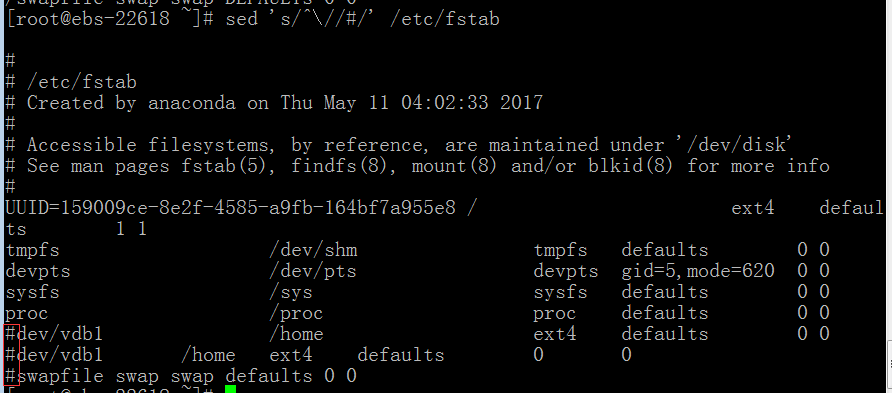The image size is (892, 393).
Task: Click the 'Accessible filesystems' comment line
Action: point(398,145)
